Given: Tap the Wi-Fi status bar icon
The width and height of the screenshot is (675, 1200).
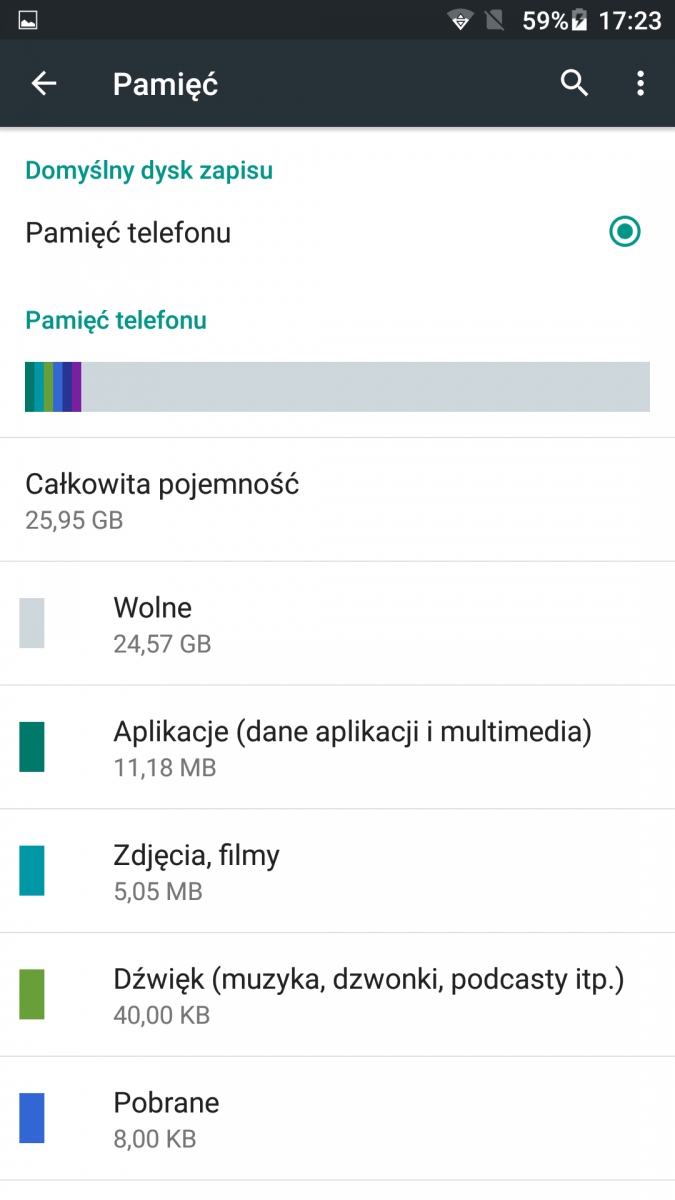Looking at the screenshot, I should click(x=460, y=20).
